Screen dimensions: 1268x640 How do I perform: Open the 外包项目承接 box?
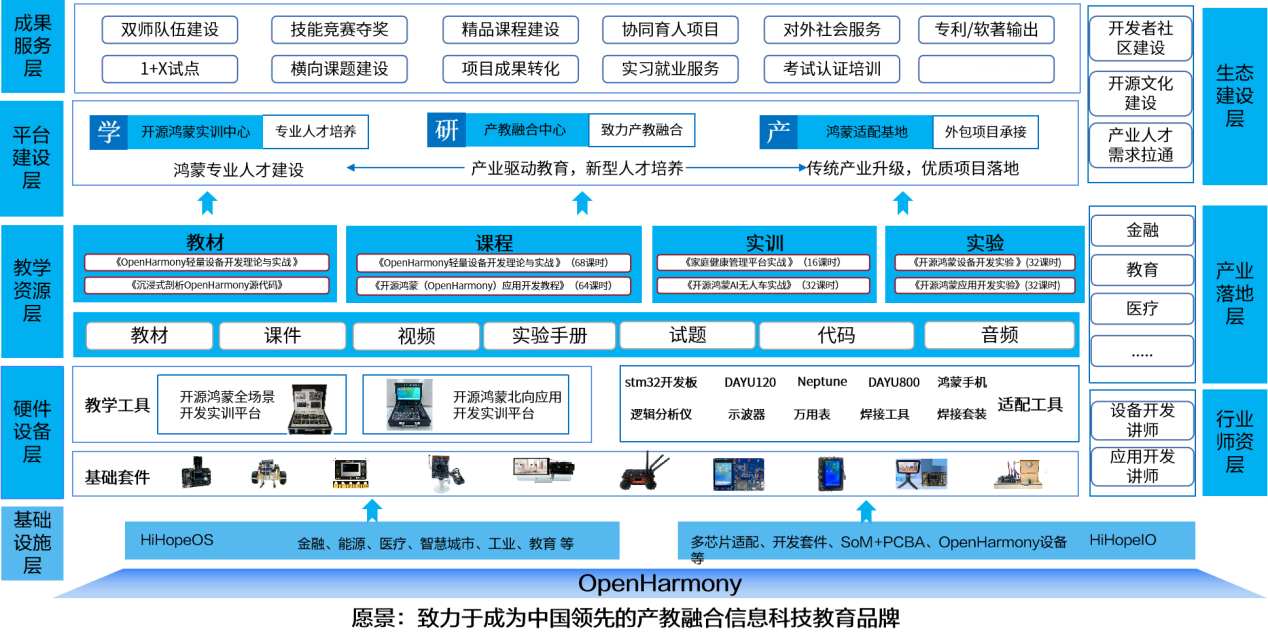(x=985, y=132)
